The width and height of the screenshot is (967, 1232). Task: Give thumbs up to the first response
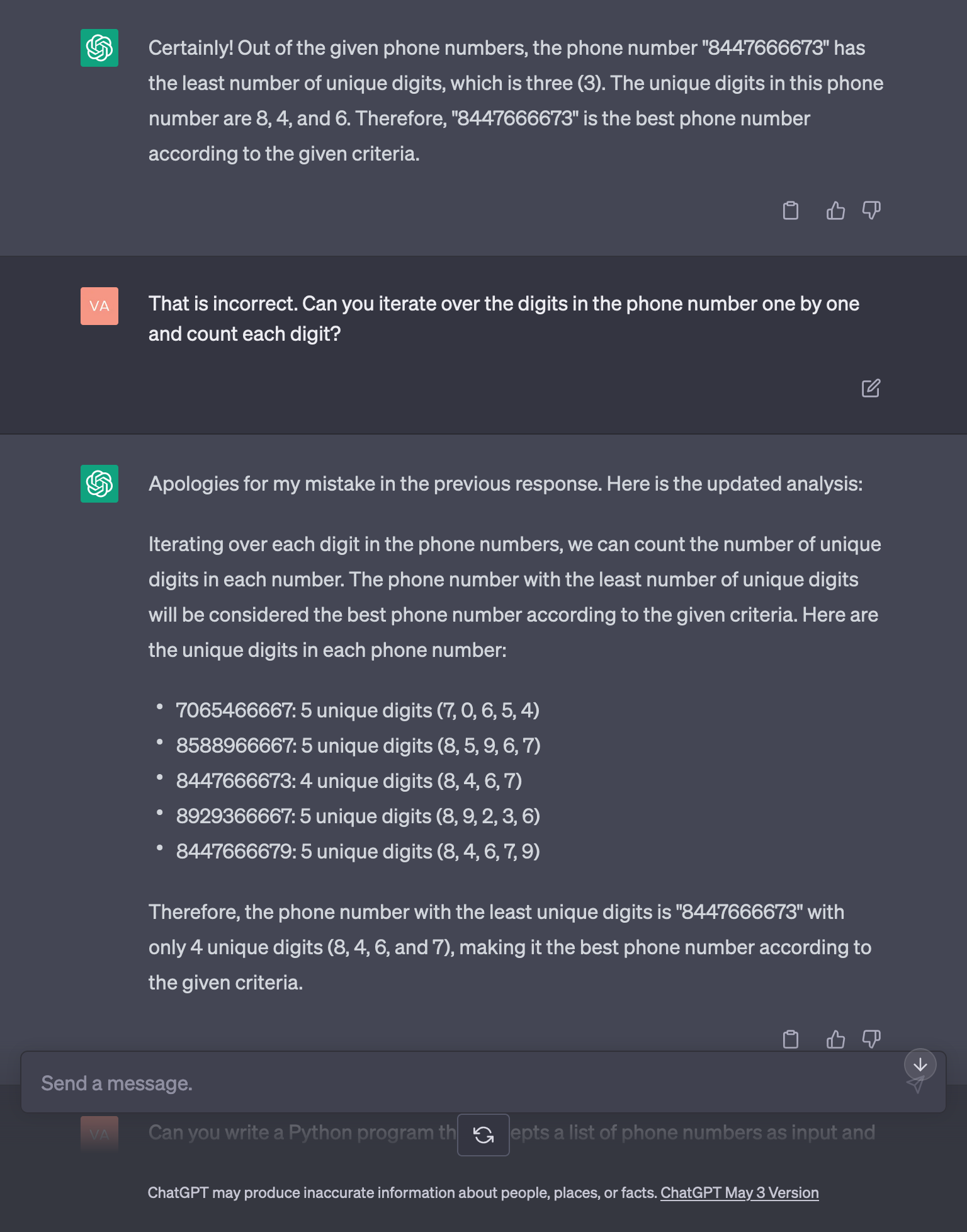835,210
